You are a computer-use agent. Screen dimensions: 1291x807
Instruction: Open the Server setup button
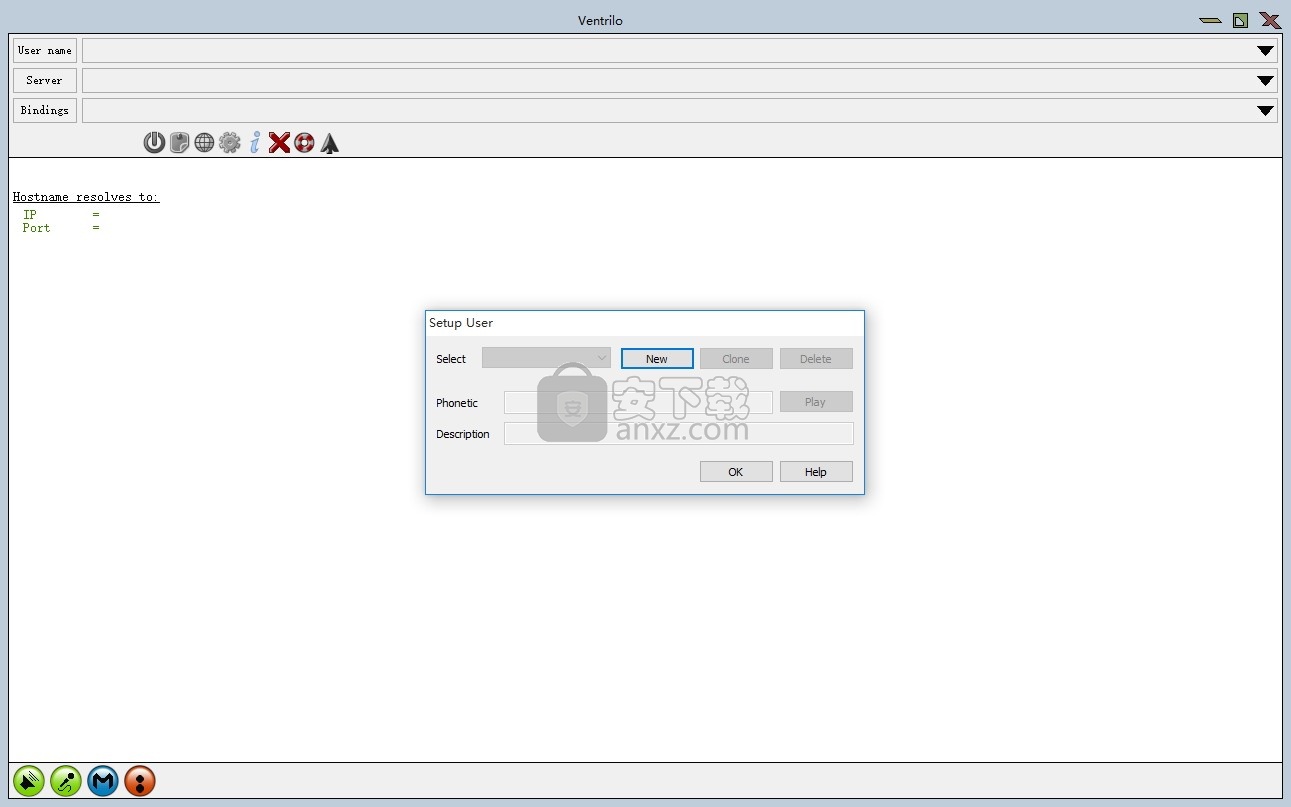(45, 80)
